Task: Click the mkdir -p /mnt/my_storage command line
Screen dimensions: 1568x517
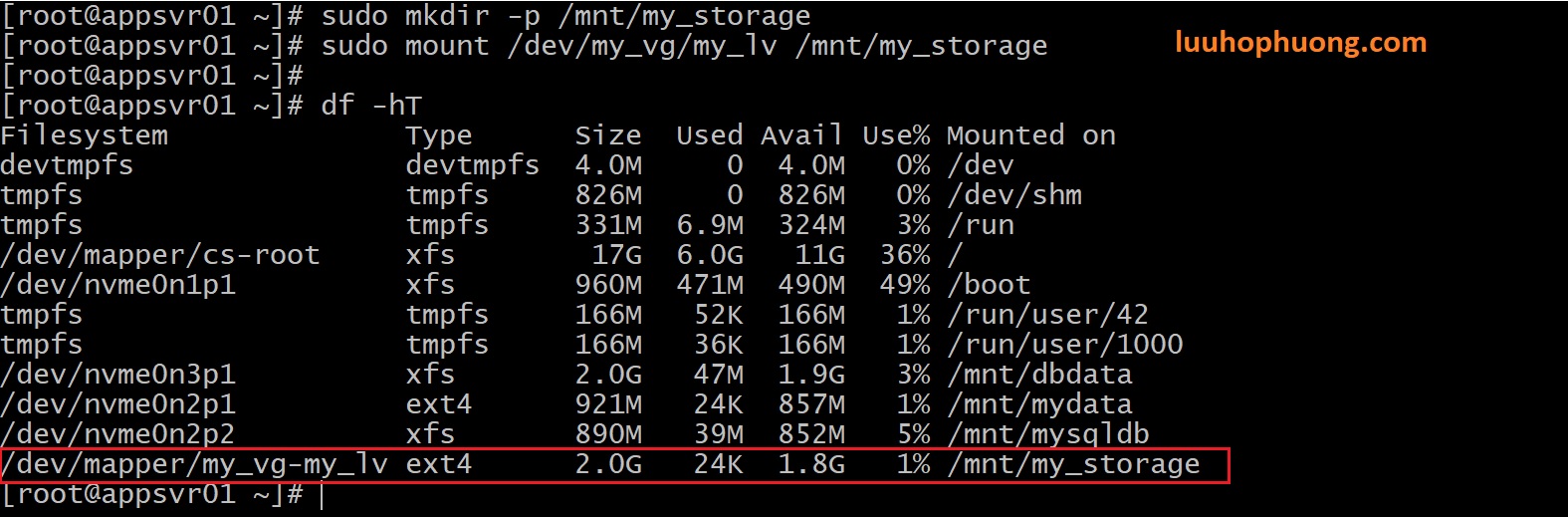Action: 565,16
